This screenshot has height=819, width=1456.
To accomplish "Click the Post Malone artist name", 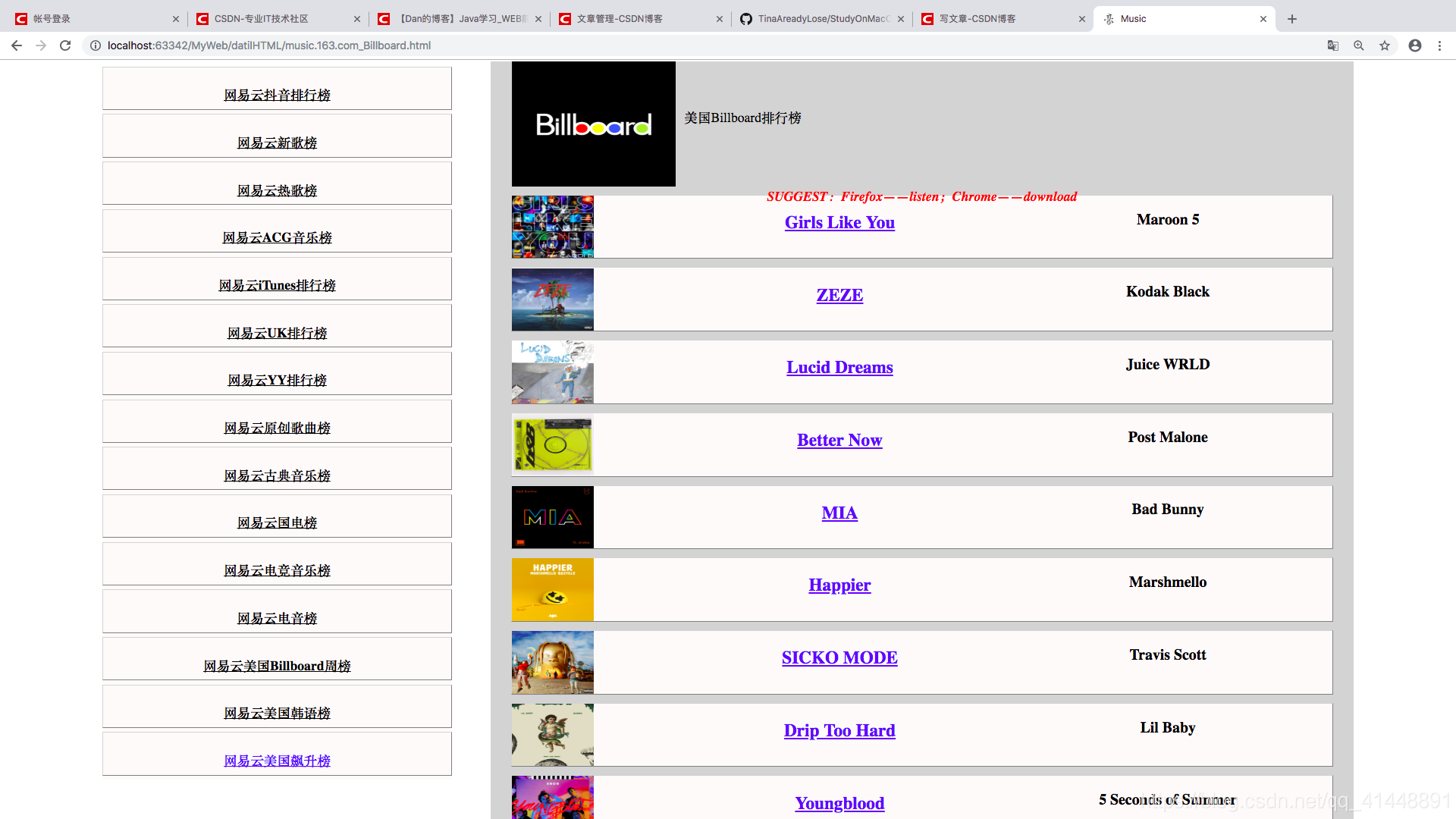I will 1168,437.
